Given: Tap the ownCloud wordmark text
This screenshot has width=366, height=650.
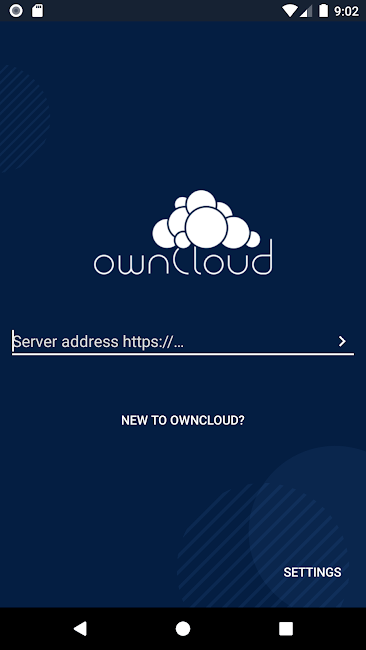Looking at the screenshot, I should click(x=183, y=259).
